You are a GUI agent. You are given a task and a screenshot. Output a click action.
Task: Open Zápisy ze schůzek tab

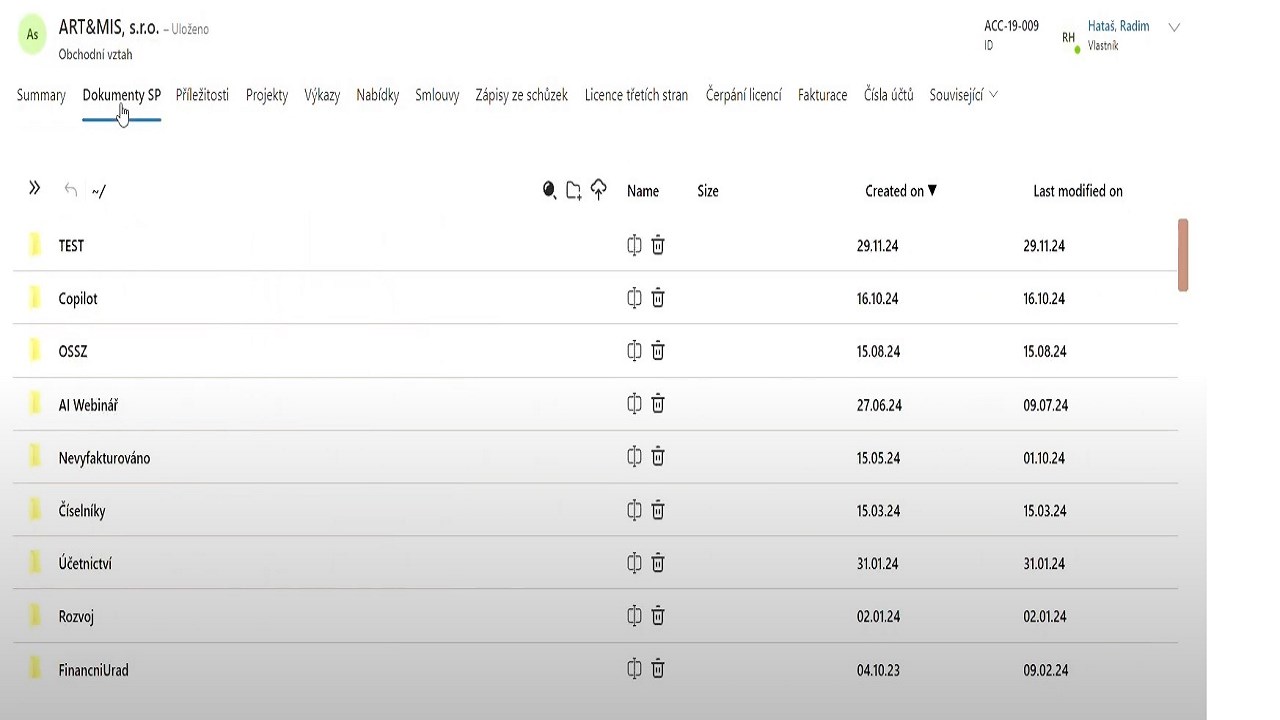pyautogui.click(x=522, y=95)
